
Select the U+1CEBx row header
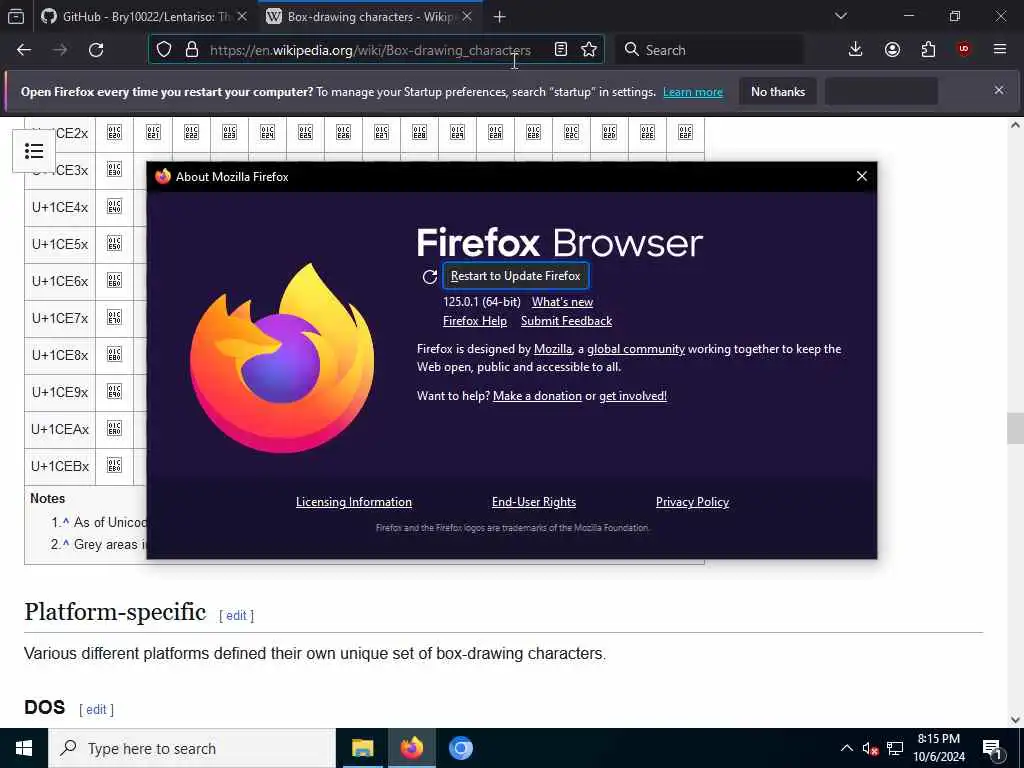(x=60, y=466)
